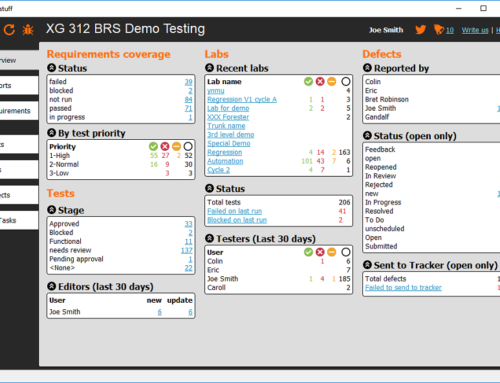Screen dimensions: 500x383
Task: Collapse the Sent to Tracker section
Action: 367,265
